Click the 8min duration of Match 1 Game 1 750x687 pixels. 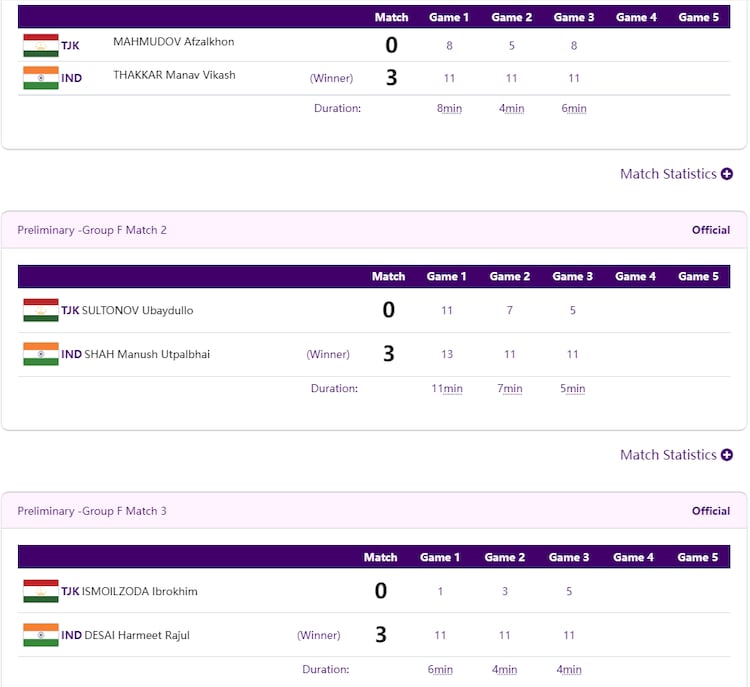pyautogui.click(x=449, y=108)
